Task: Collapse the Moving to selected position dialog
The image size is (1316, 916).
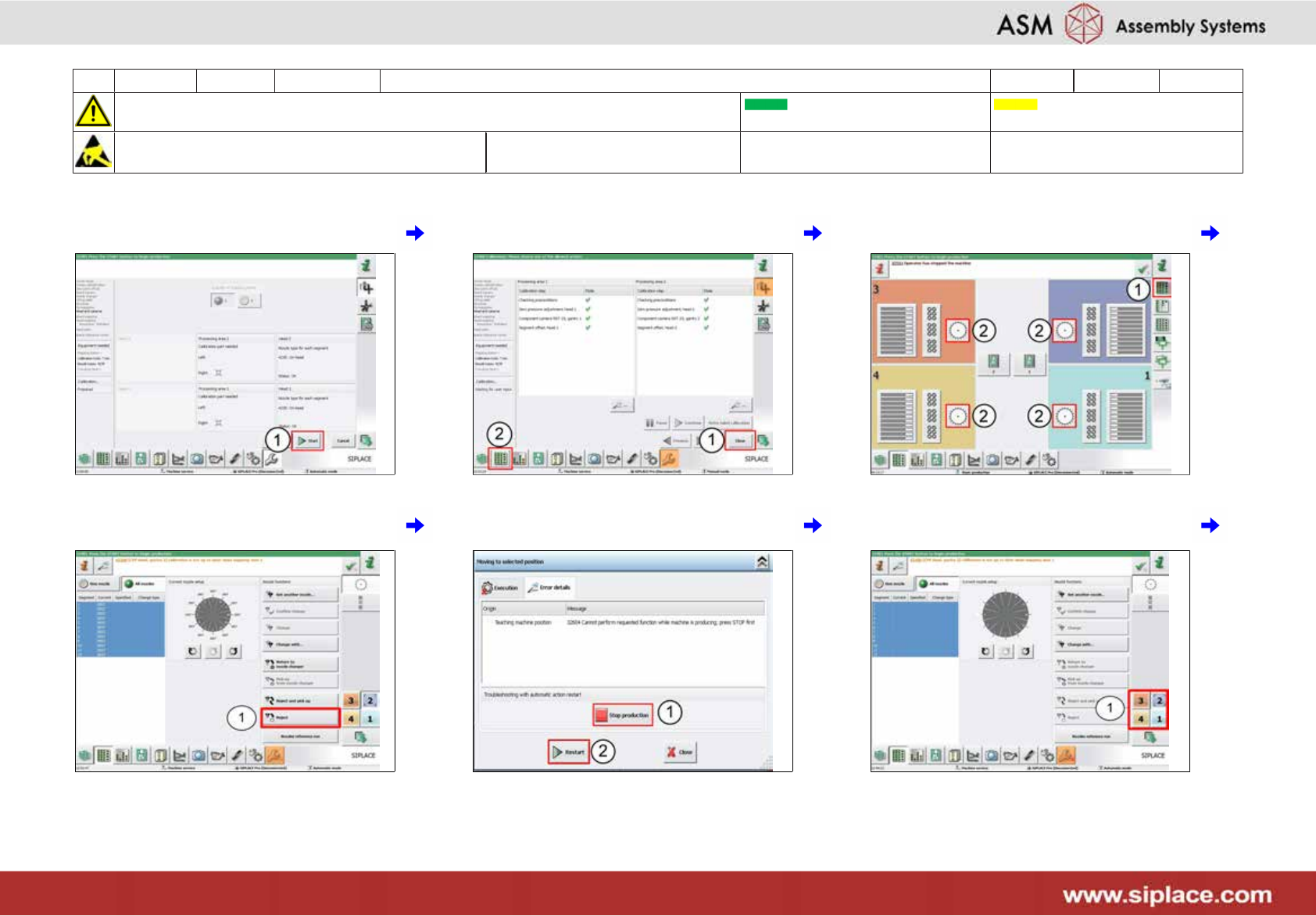Action: pos(762,562)
